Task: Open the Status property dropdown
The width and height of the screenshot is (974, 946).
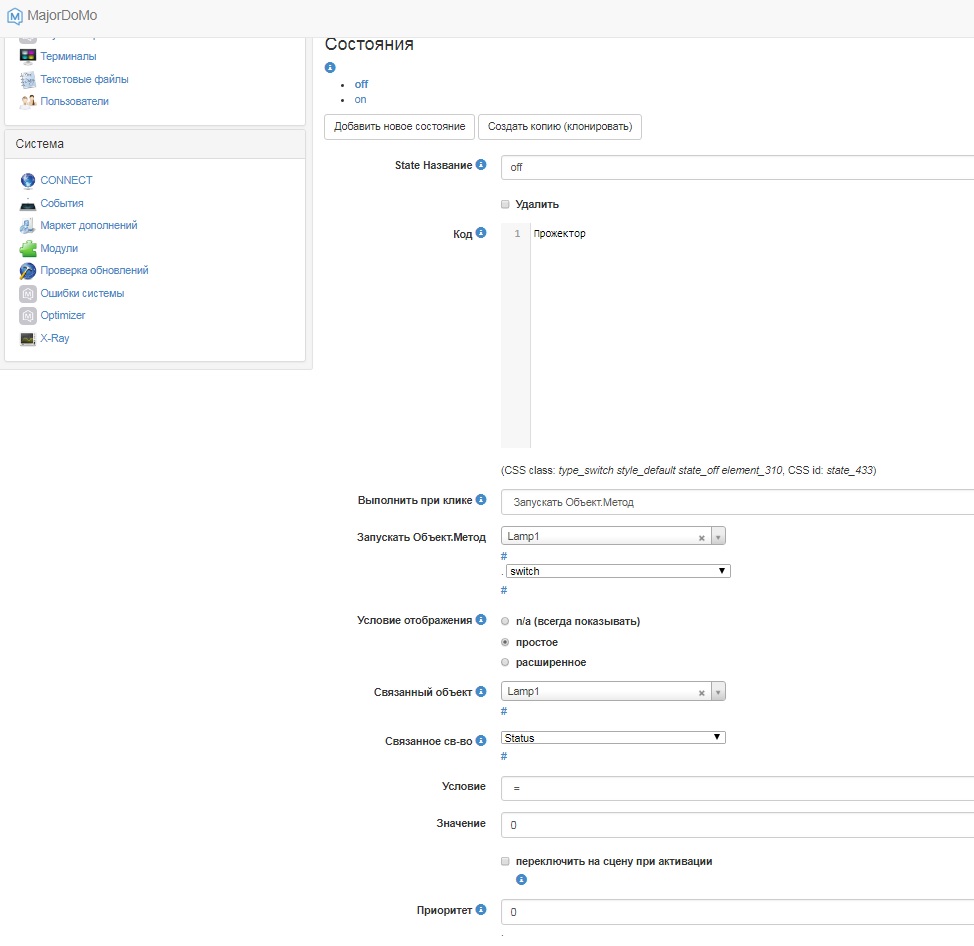Action: pos(614,738)
